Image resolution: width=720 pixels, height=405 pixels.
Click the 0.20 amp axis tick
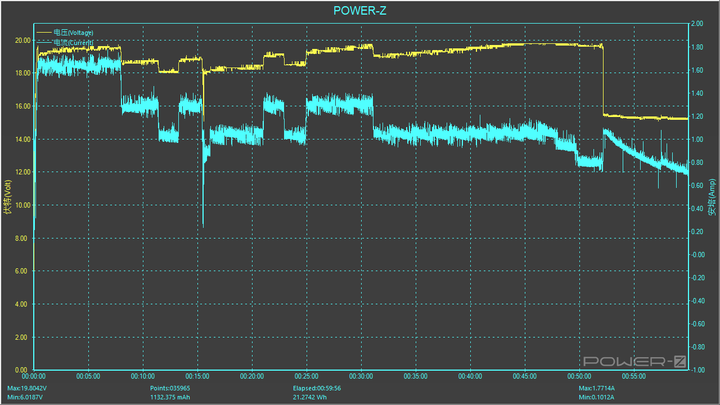[697, 232]
